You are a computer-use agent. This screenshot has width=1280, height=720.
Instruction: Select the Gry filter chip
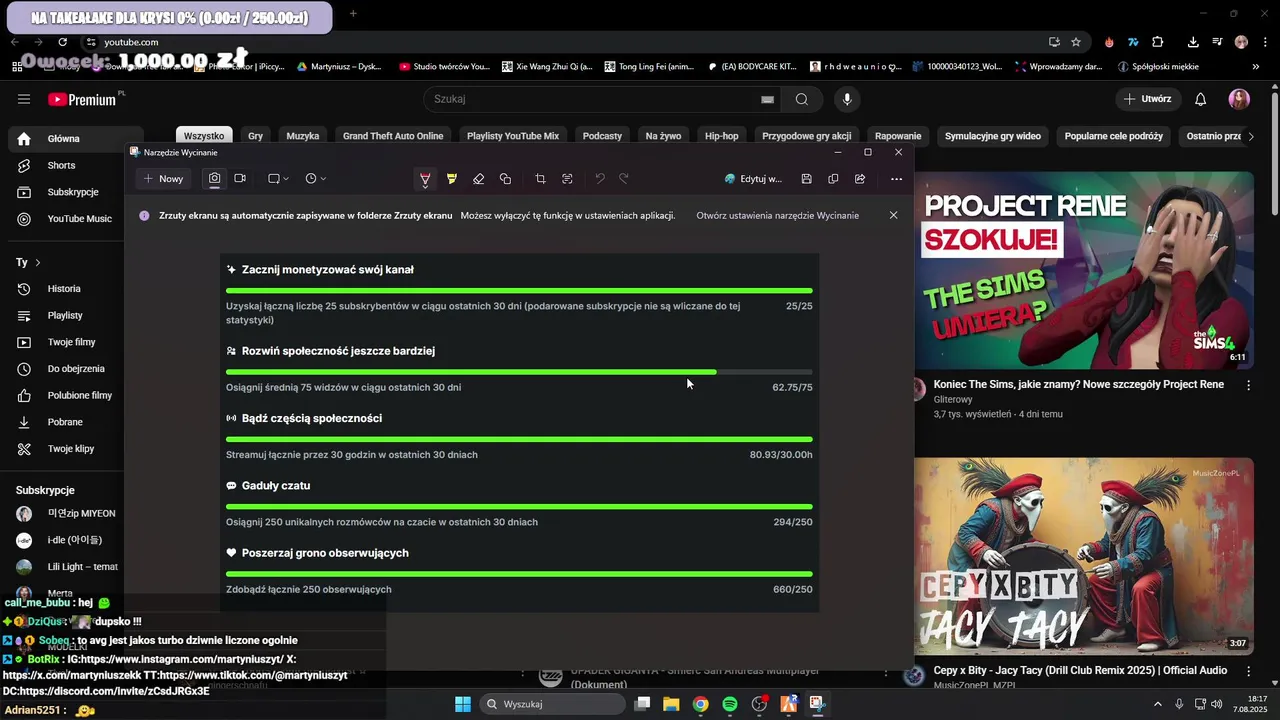tap(256, 136)
